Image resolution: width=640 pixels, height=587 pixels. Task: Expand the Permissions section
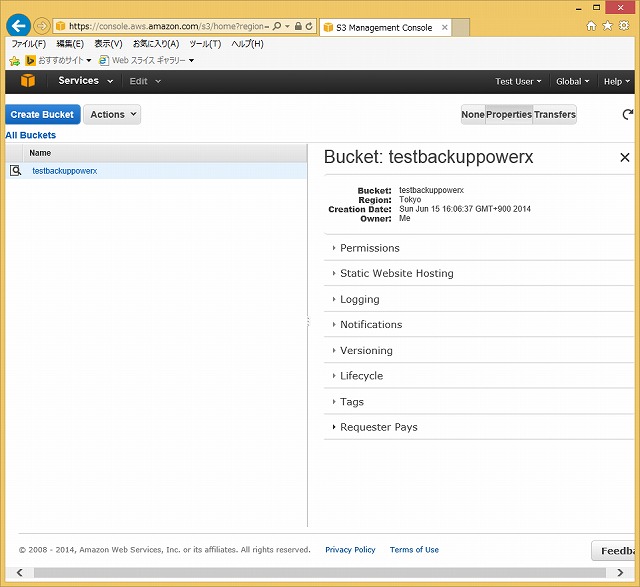coord(369,248)
